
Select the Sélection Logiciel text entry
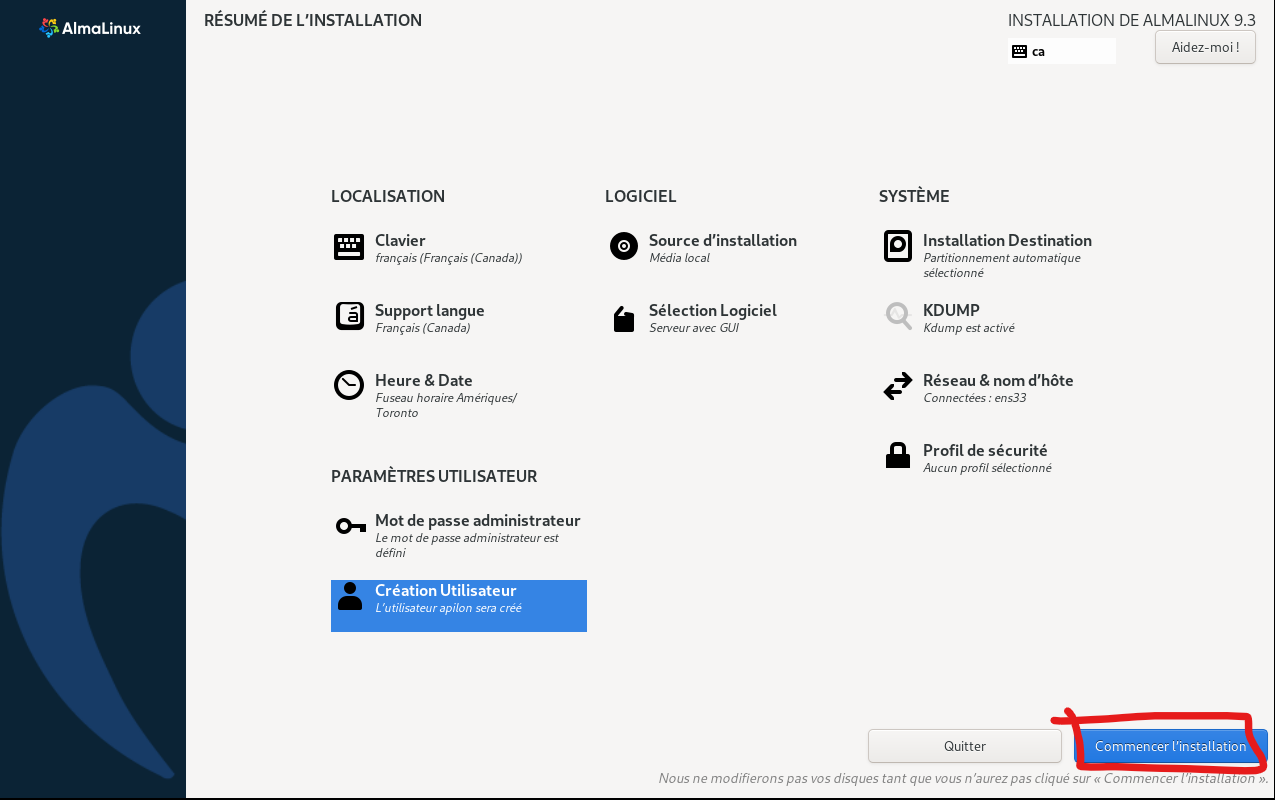712,310
